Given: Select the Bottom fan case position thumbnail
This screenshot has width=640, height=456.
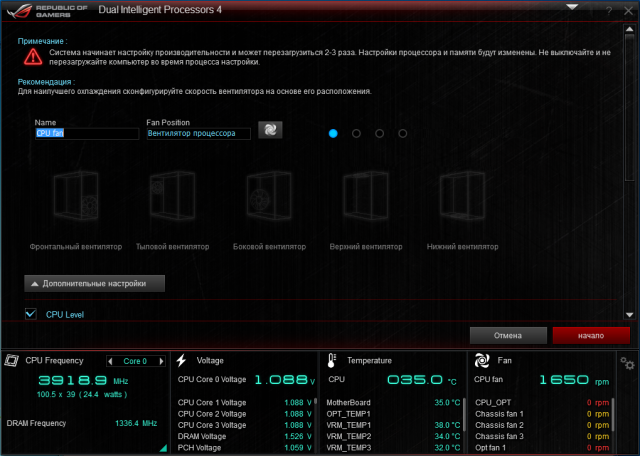Looking at the screenshot, I should tap(462, 196).
